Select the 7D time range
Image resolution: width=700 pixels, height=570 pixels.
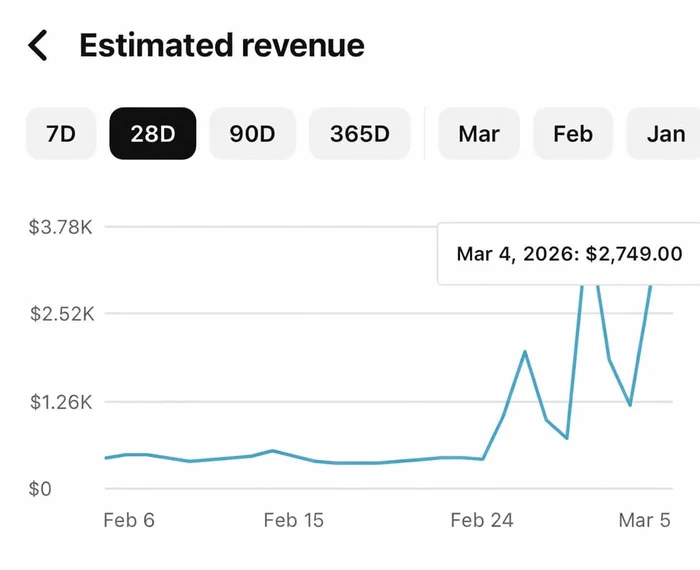61,134
